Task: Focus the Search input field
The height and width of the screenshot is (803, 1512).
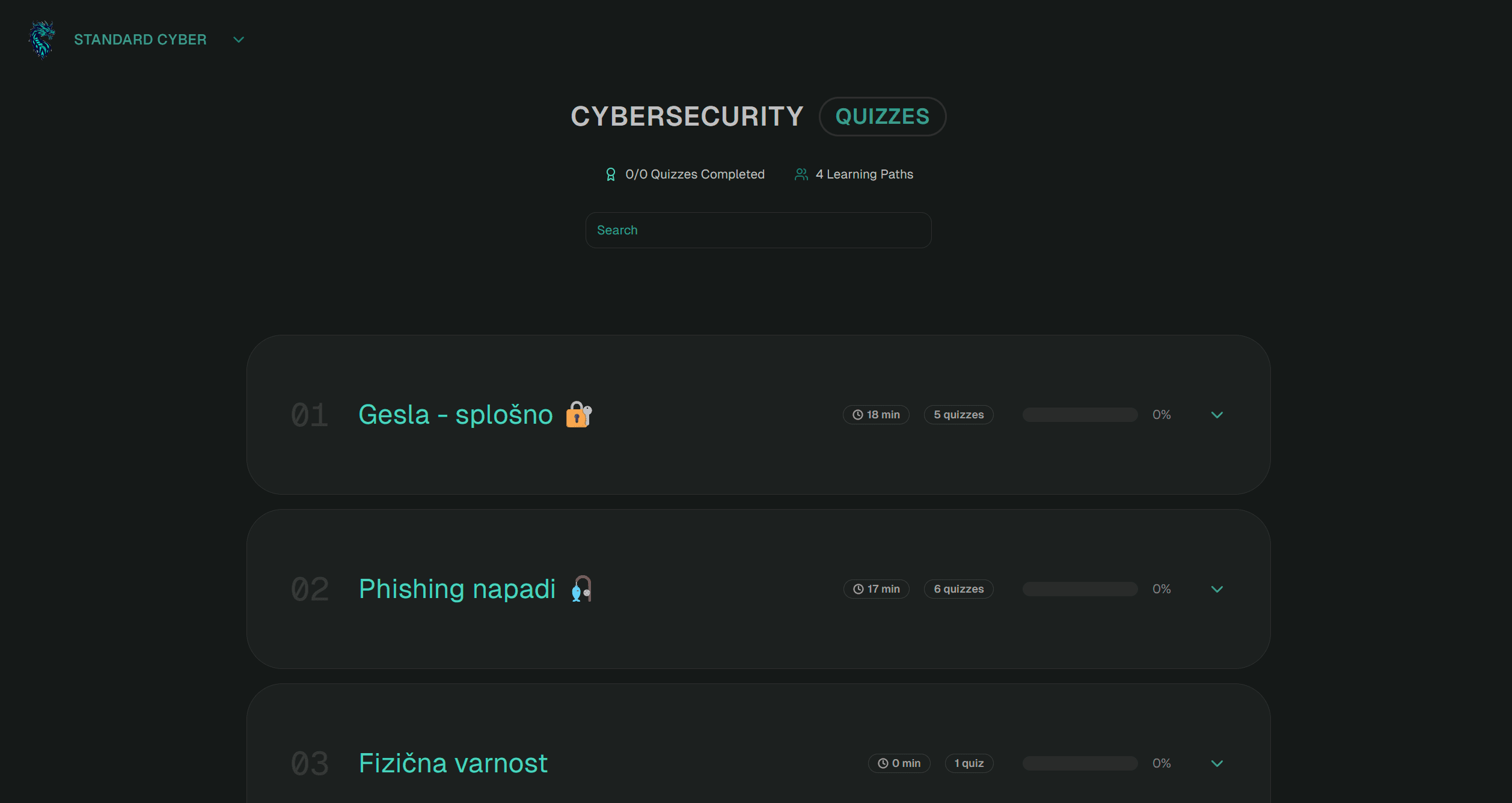Action: click(x=758, y=230)
